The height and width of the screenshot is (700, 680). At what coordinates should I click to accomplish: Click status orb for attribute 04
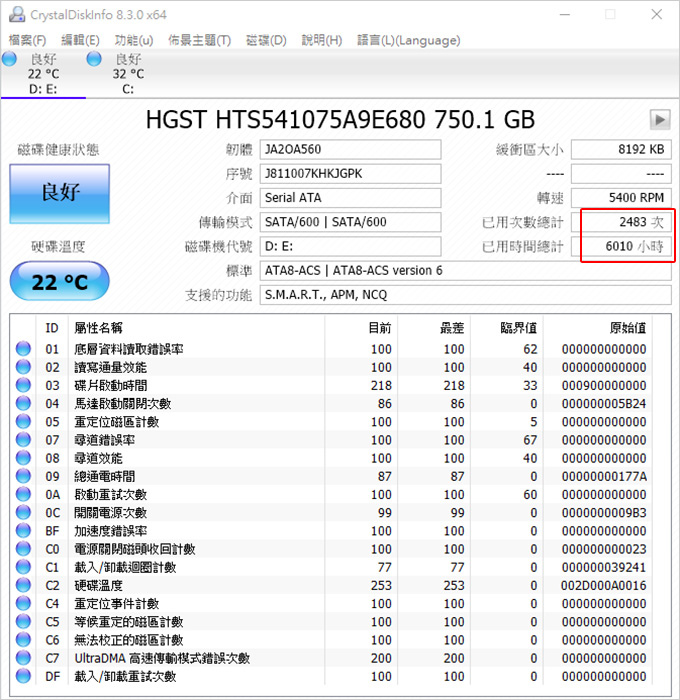[x=23, y=403]
